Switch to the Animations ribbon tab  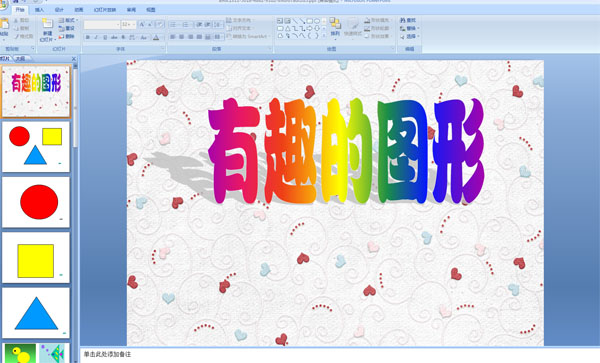pyautogui.click(x=79, y=10)
